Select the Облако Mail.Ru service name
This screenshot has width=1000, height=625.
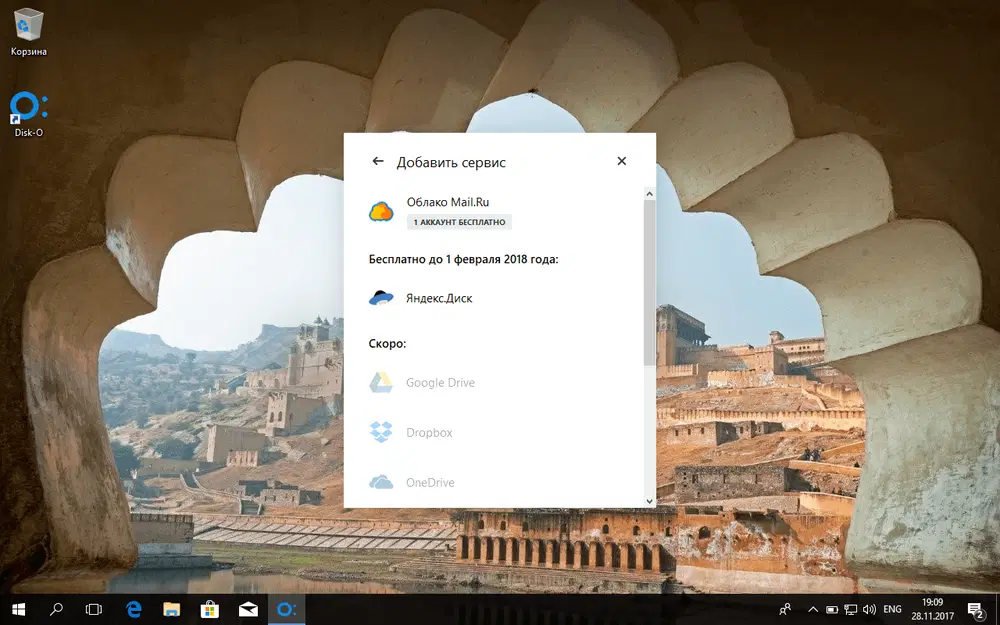(x=448, y=202)
